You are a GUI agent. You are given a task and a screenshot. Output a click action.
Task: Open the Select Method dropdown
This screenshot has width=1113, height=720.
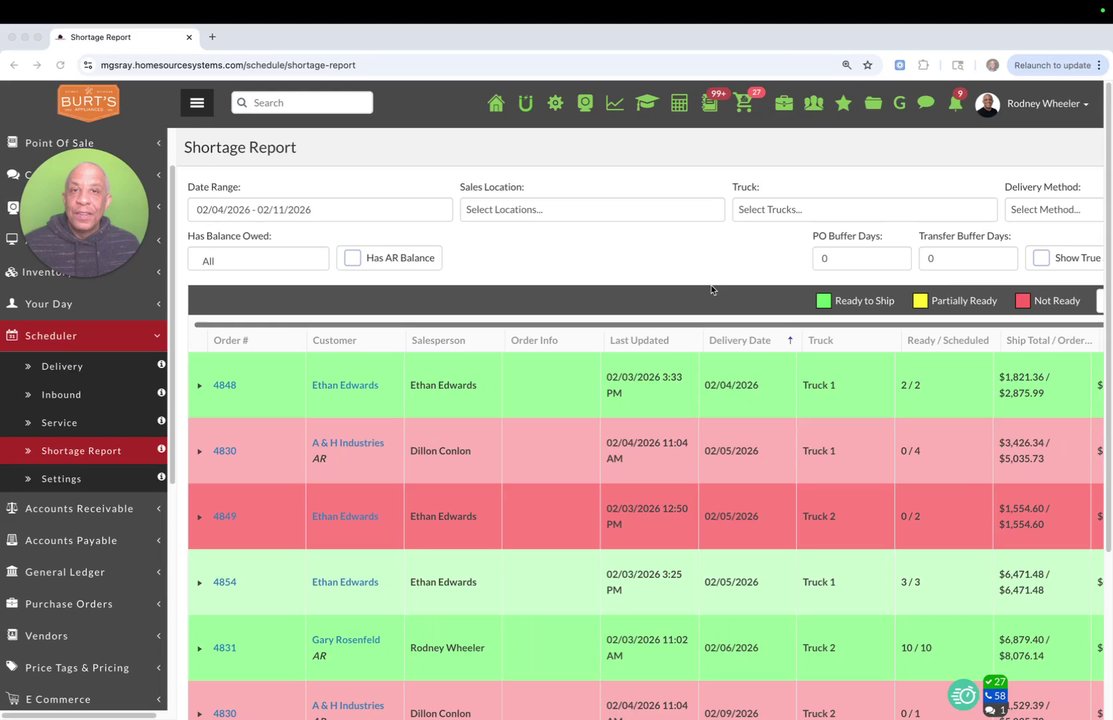coord(1054,209)
